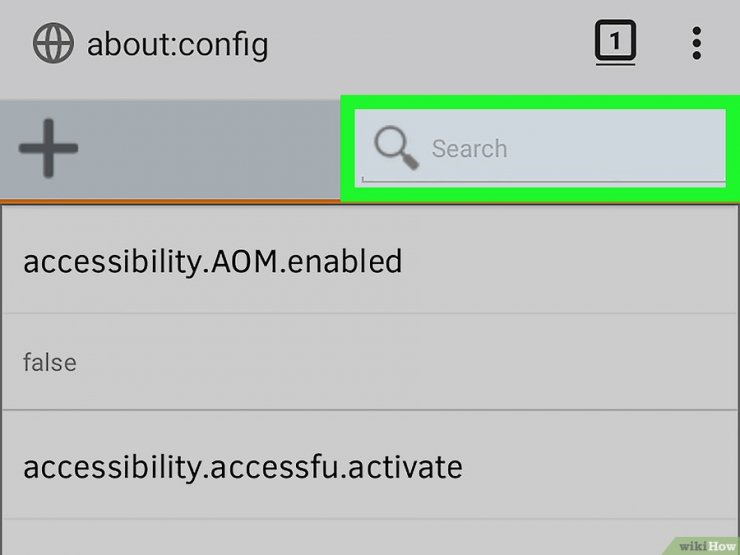Image resolution: width=740 pixels, height=555 pixels.
Task: Open the tab switcher showing 1 tab
Action: 615,42
